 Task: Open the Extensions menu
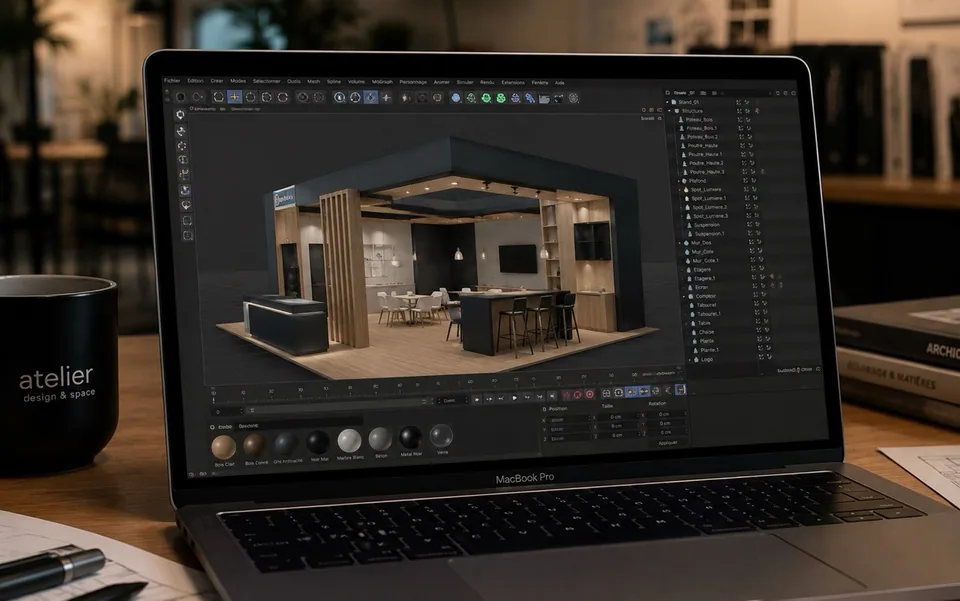coord(513,82)
